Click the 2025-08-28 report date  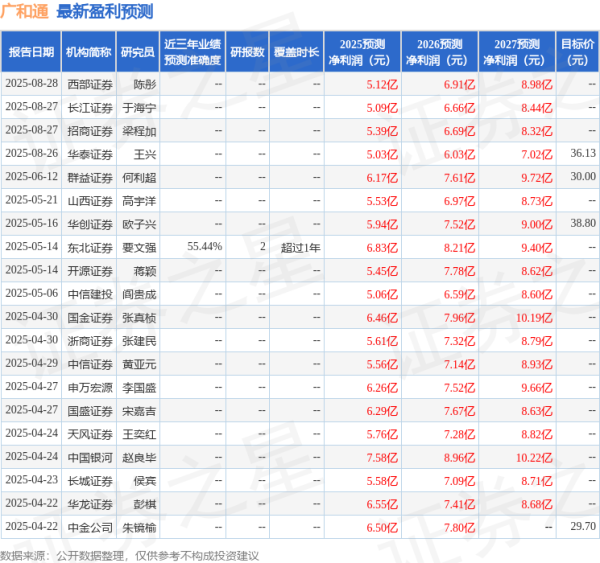[x=31, y=83]
